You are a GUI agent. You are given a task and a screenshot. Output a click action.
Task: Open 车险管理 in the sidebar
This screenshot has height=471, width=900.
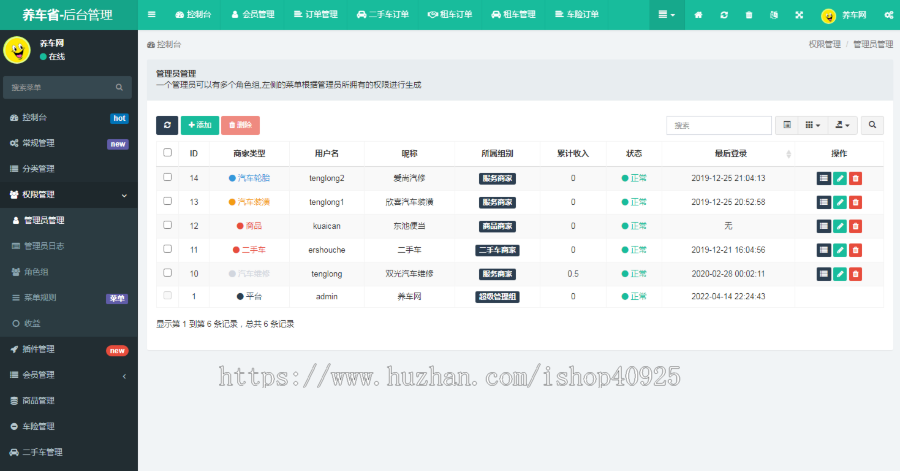(69, 427)
